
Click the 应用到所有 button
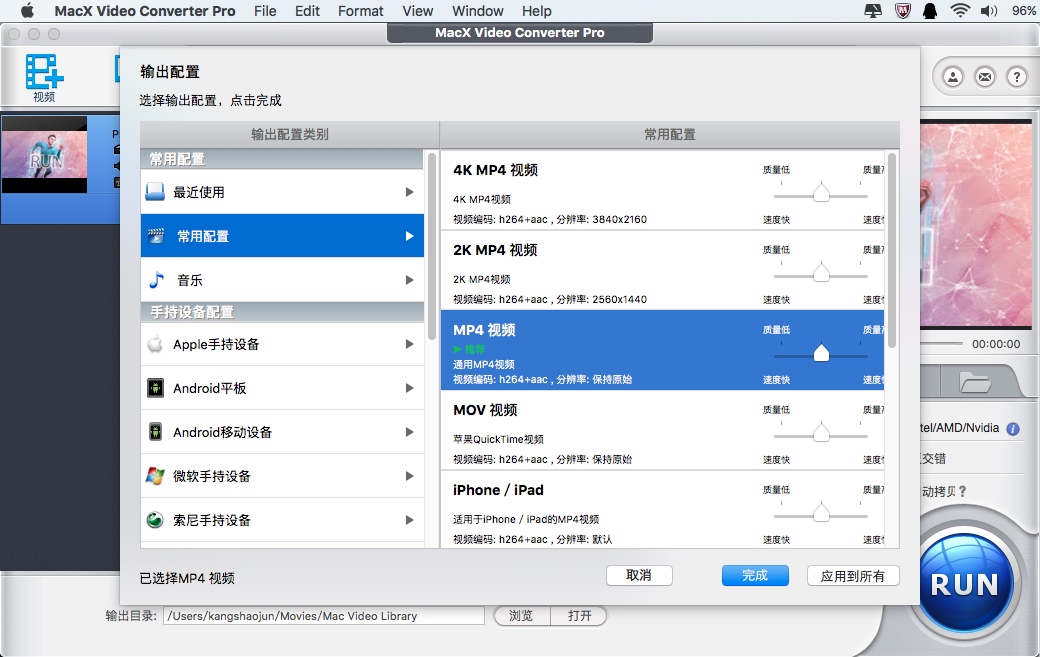(x=852, y=575)
